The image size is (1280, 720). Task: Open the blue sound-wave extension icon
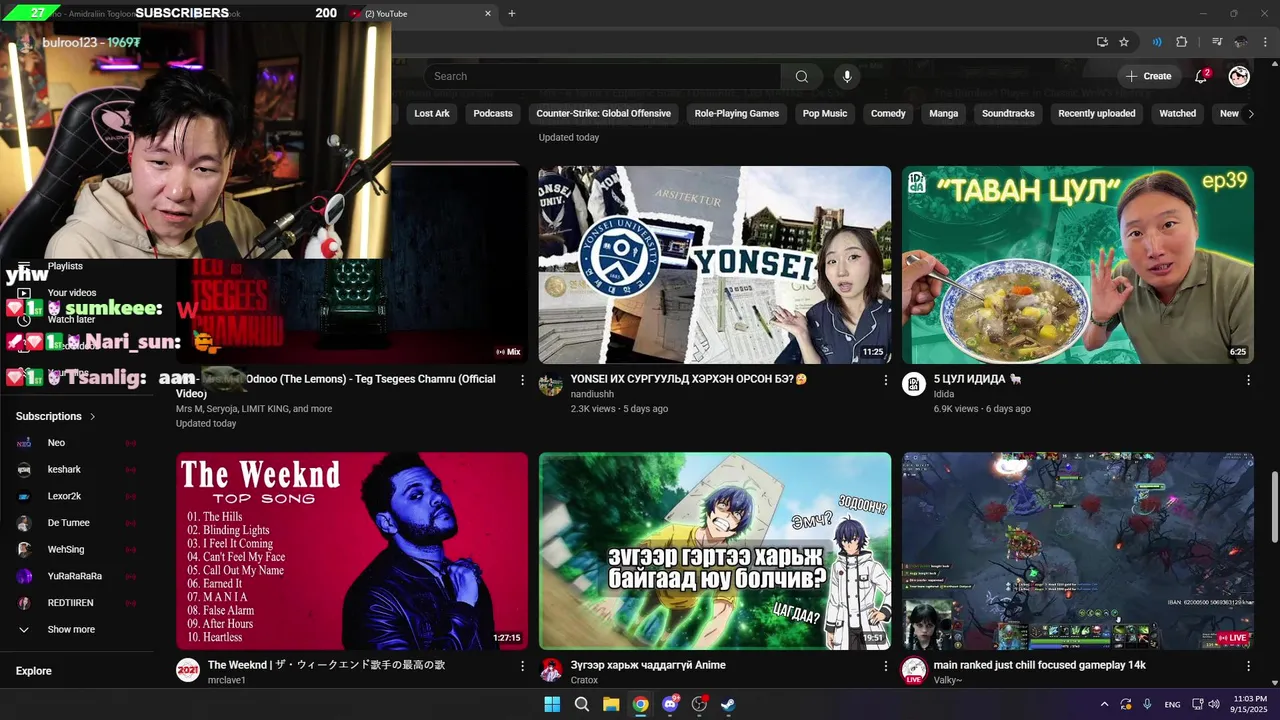(x=1157, y=42)
